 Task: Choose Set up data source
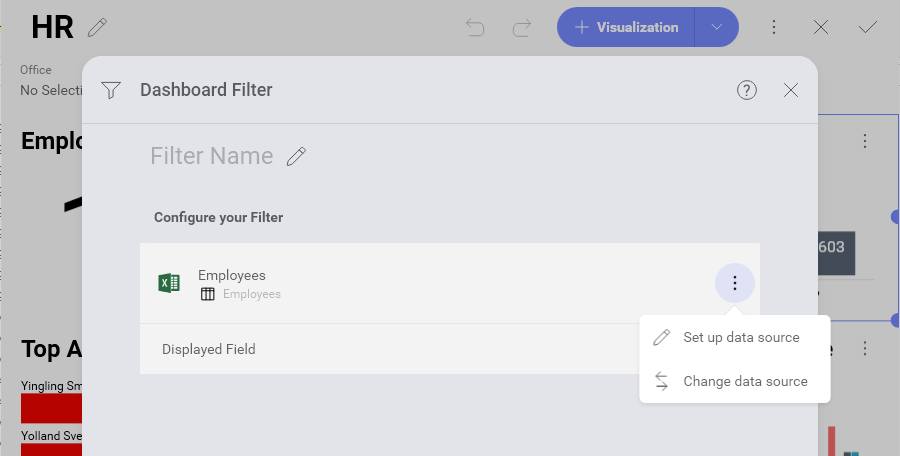click(740, 338)
